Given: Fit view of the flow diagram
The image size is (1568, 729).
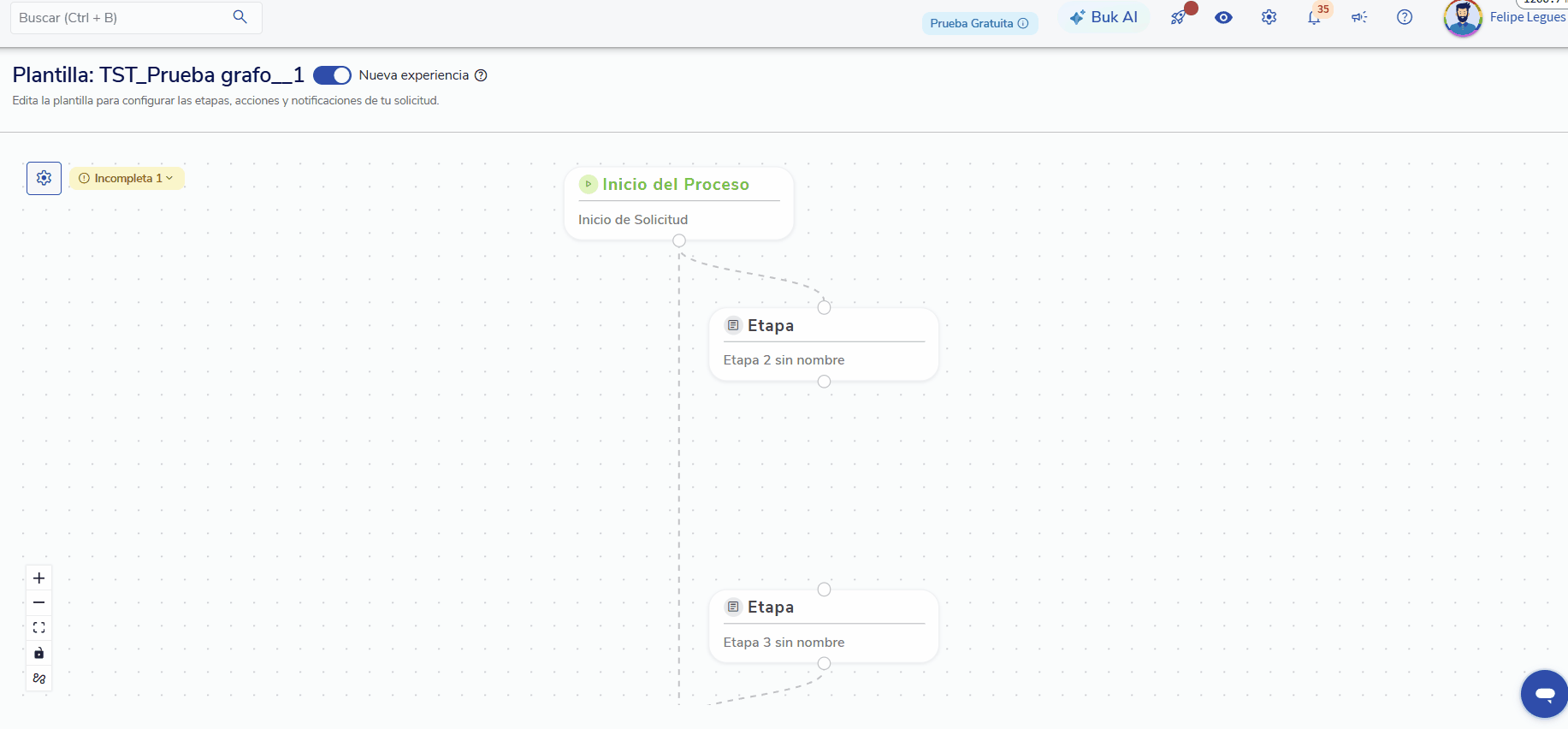Looking at the screenshot, I should tap(38, 628).
